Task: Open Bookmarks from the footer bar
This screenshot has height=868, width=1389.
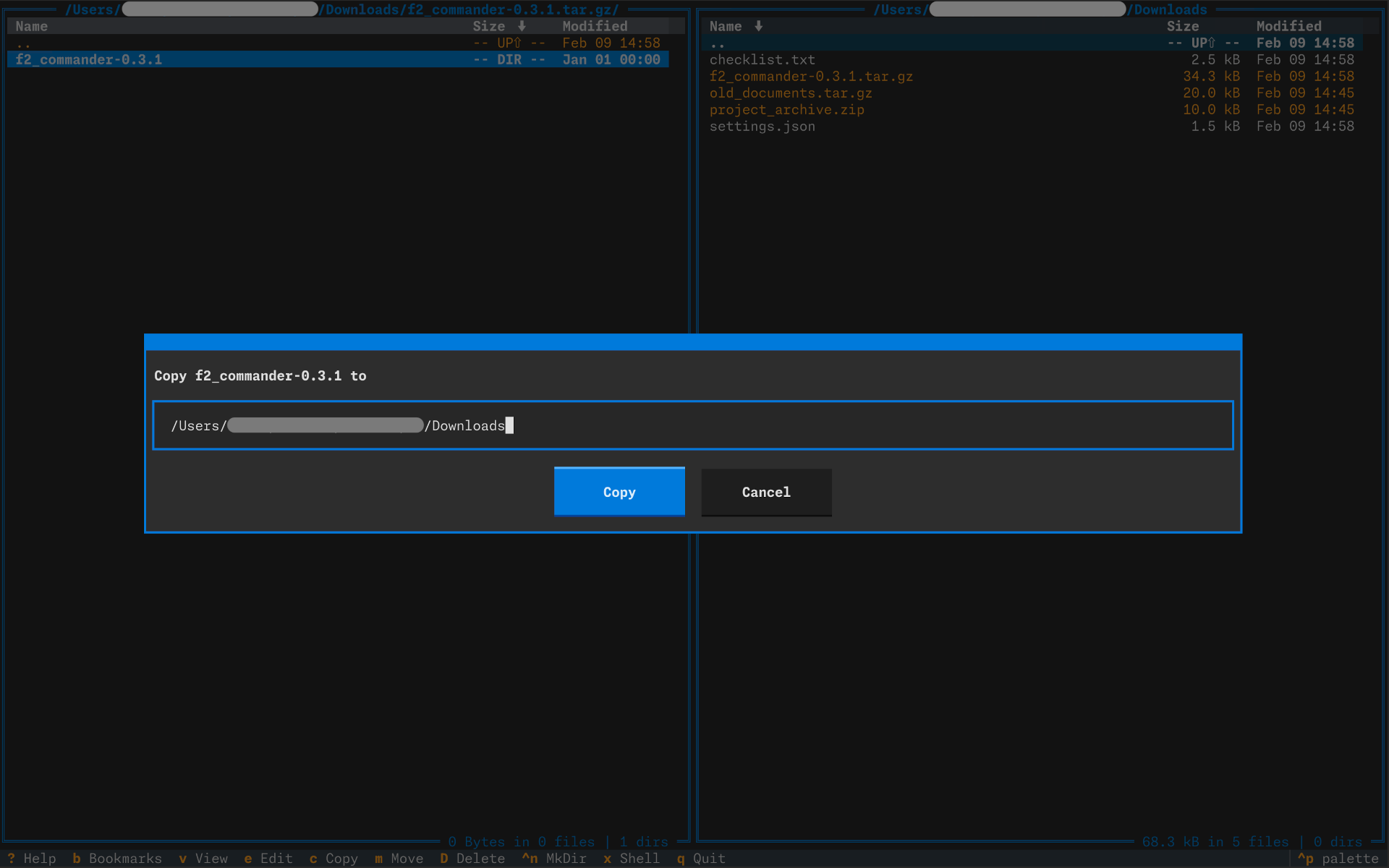Action: click(x=117, y=859)
